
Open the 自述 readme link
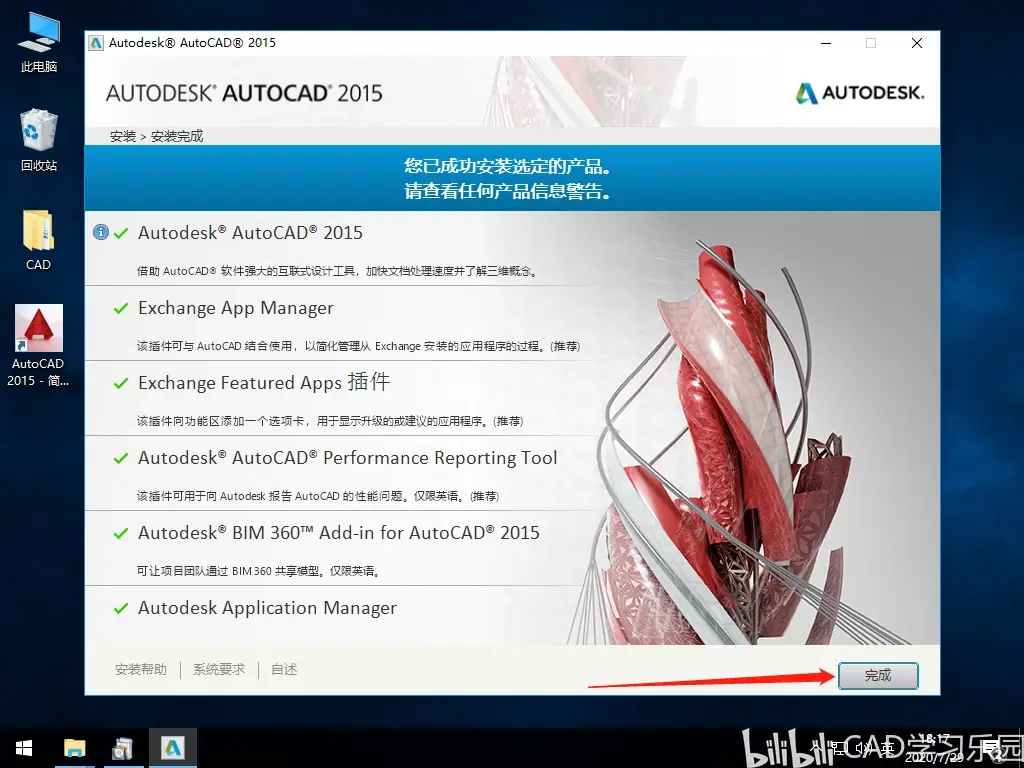[x=284, y=669]
